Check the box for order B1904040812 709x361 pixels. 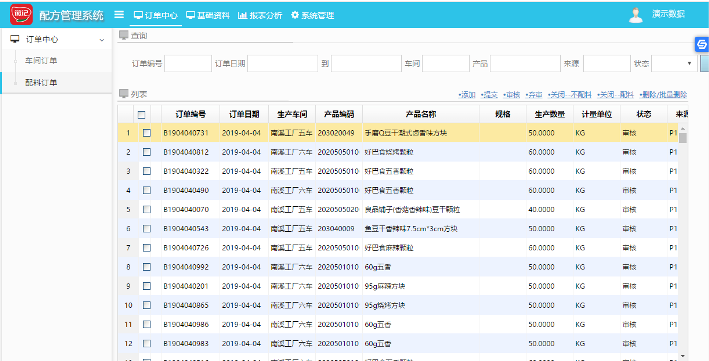pos(147,152)
